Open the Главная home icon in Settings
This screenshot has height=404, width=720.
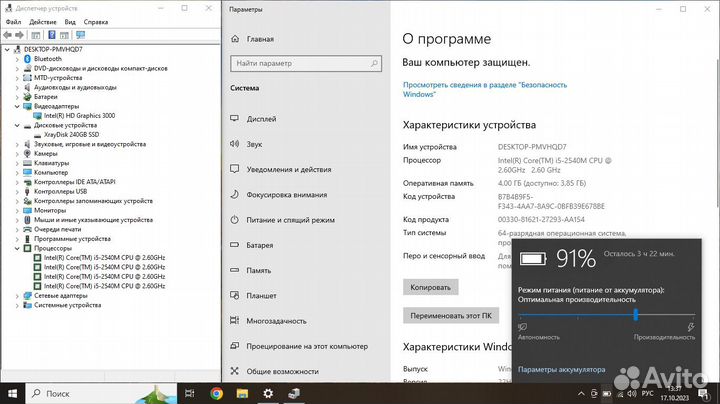(235, 39)
